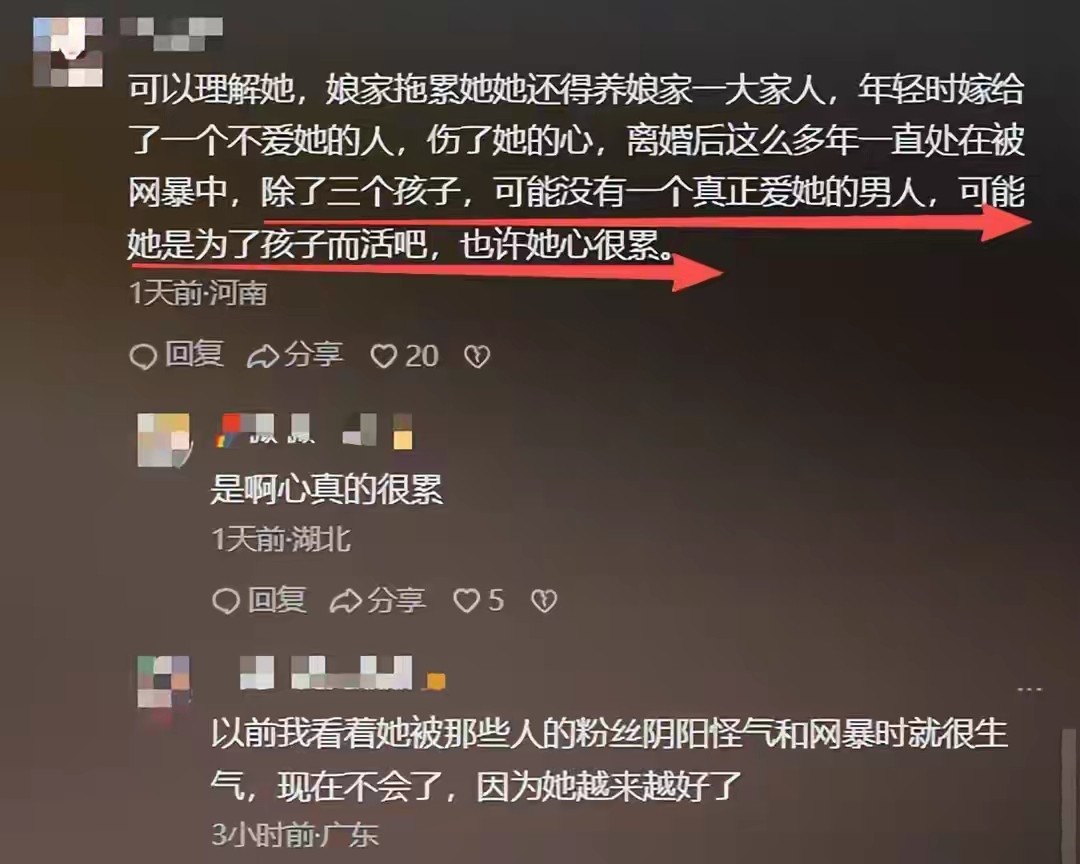Like the reply with 5 likes
1080x864 pixels.
point(479,600)
